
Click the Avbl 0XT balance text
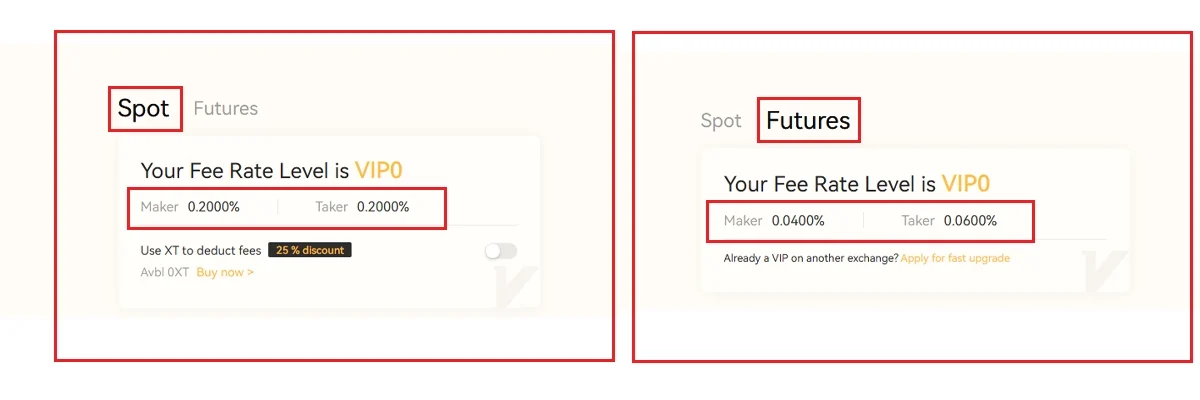165,272
